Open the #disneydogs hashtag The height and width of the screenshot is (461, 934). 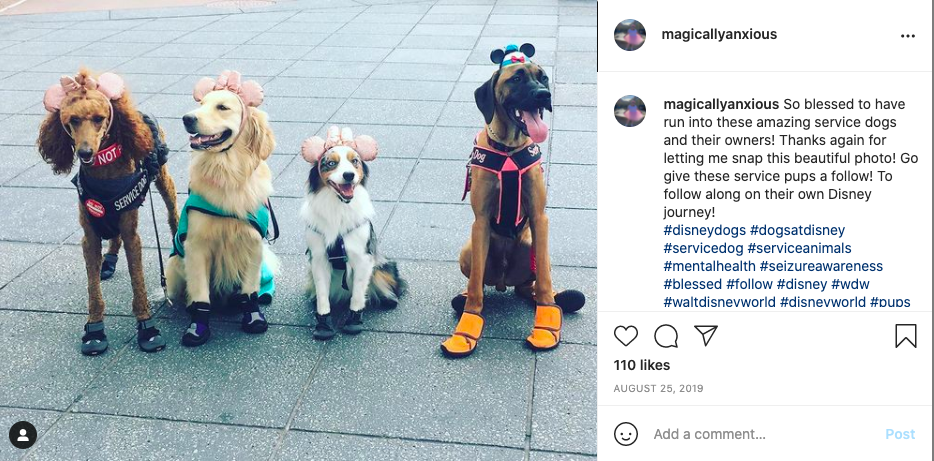click(704, 230)
